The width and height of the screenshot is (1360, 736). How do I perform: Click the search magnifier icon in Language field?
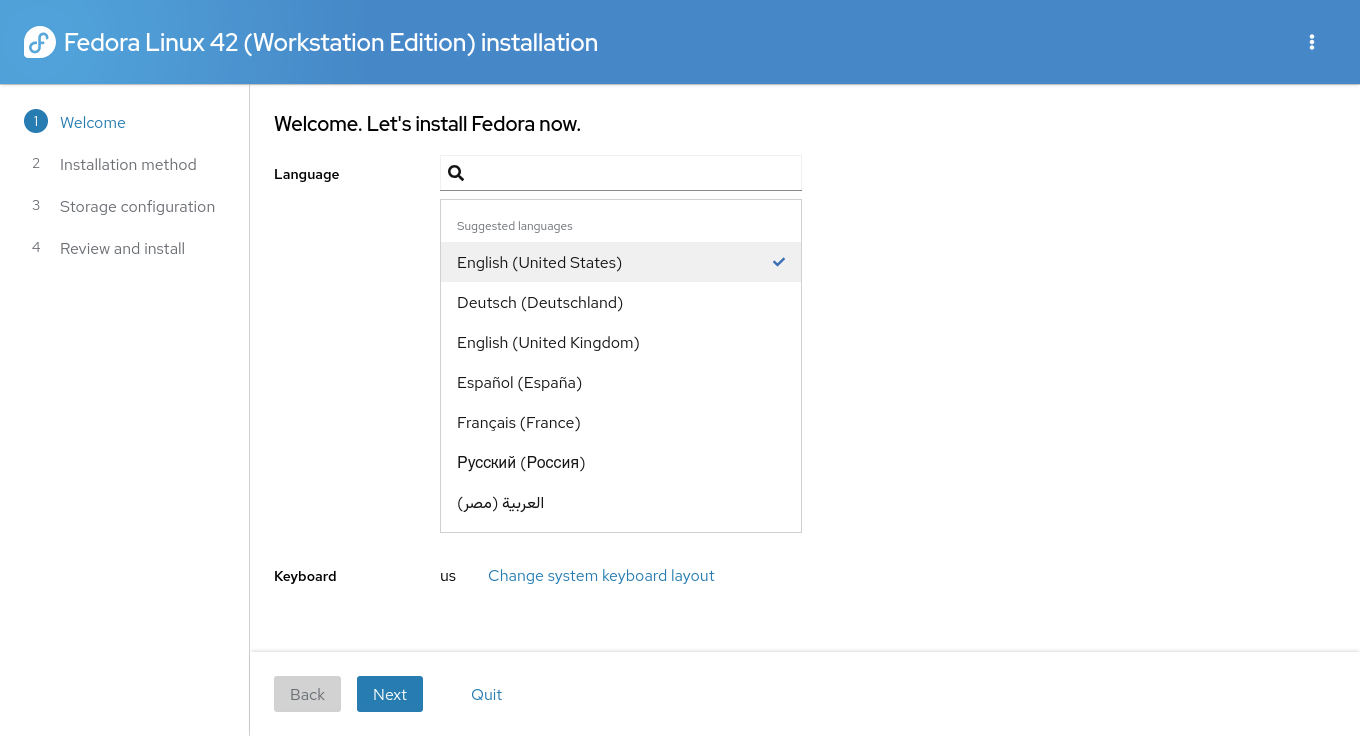(x=456, y=173)
